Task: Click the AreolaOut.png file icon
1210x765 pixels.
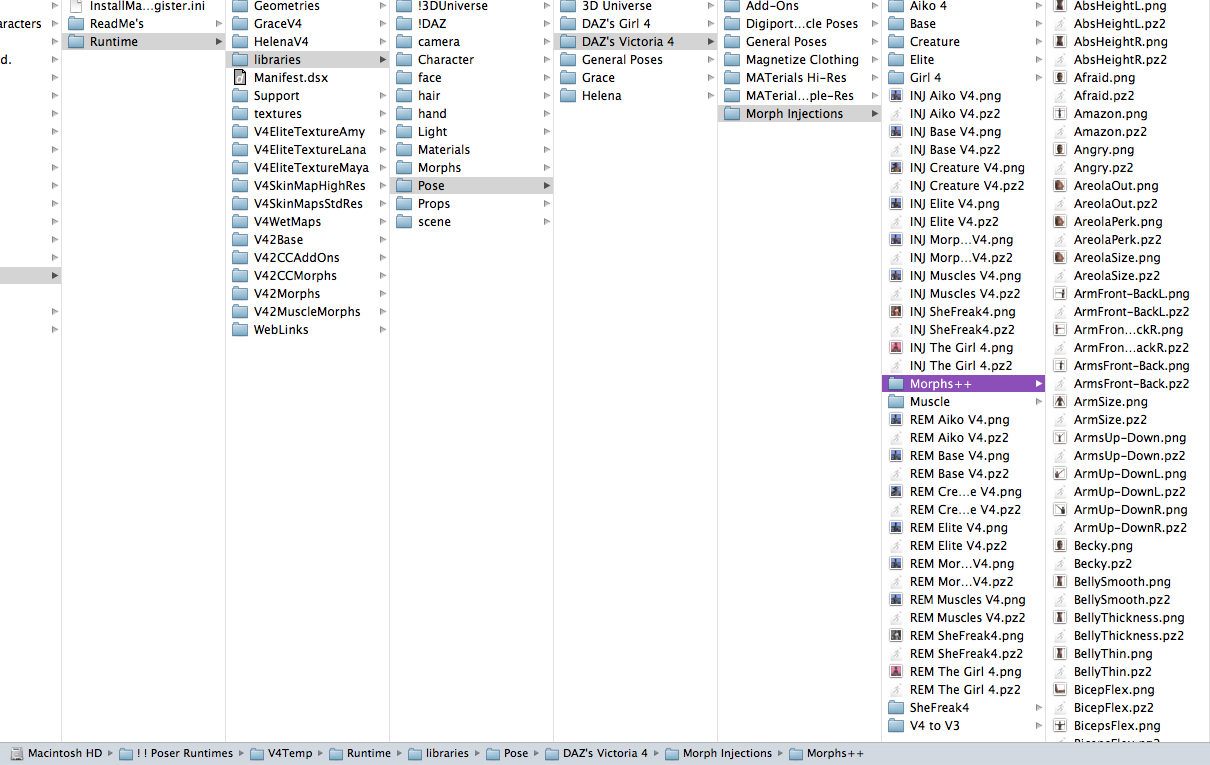Action: (x=1060, y=186)
